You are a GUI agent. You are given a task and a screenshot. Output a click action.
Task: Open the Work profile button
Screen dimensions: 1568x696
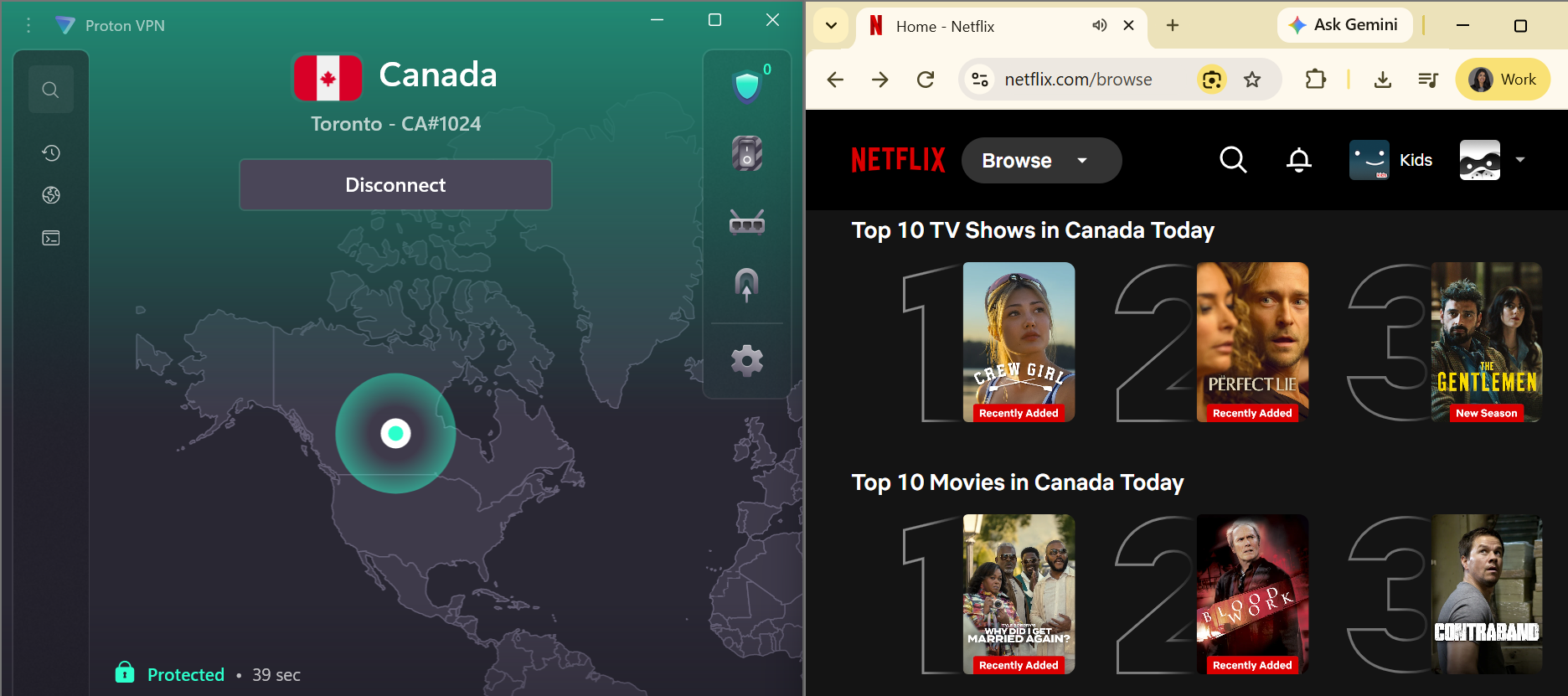[1503, 80]
